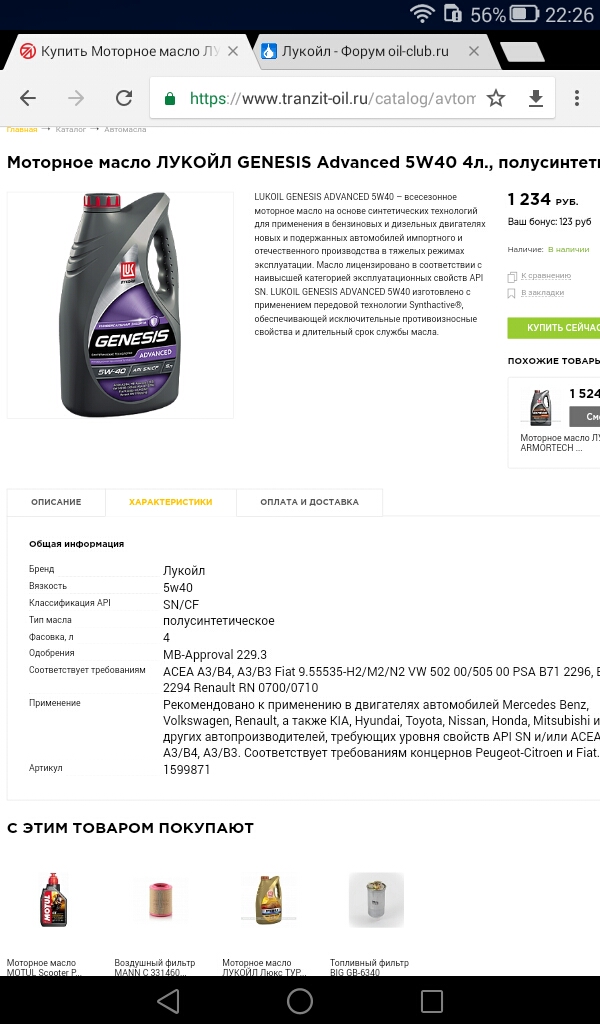Follow the Каталог breadcrumb link
Viewport: 600px width, 1024px height.
click(71, 129)
